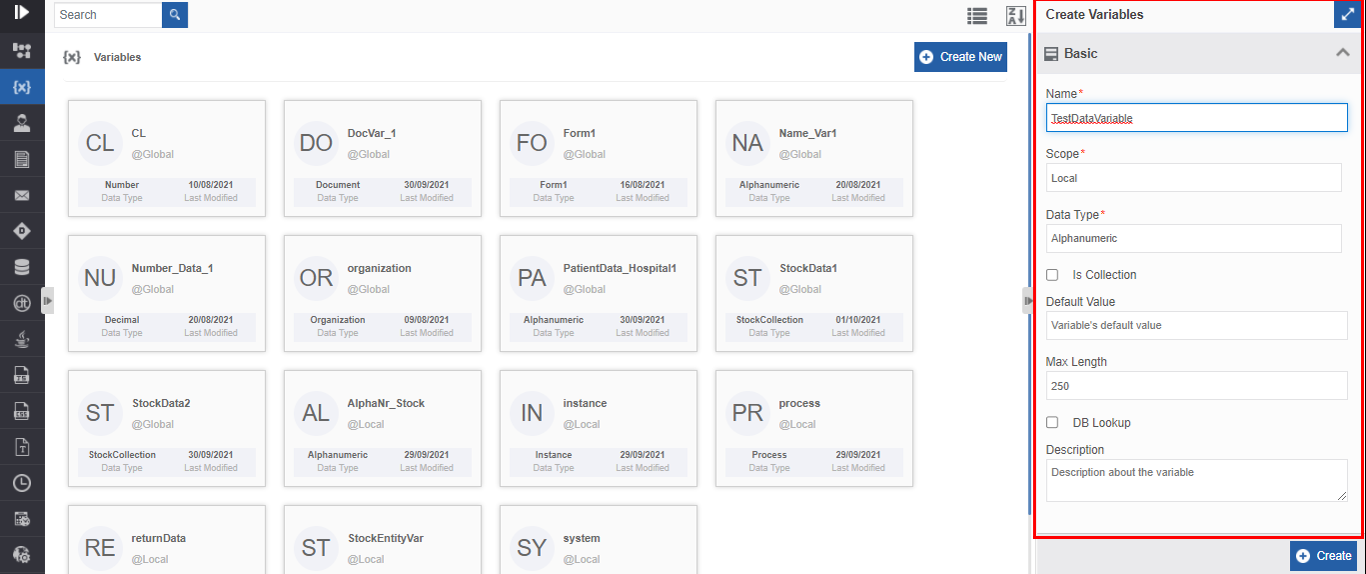Click the PA avatar on PatientData_Hospital1
Viewport: 1366px width, 574px height.
(532, 278)
